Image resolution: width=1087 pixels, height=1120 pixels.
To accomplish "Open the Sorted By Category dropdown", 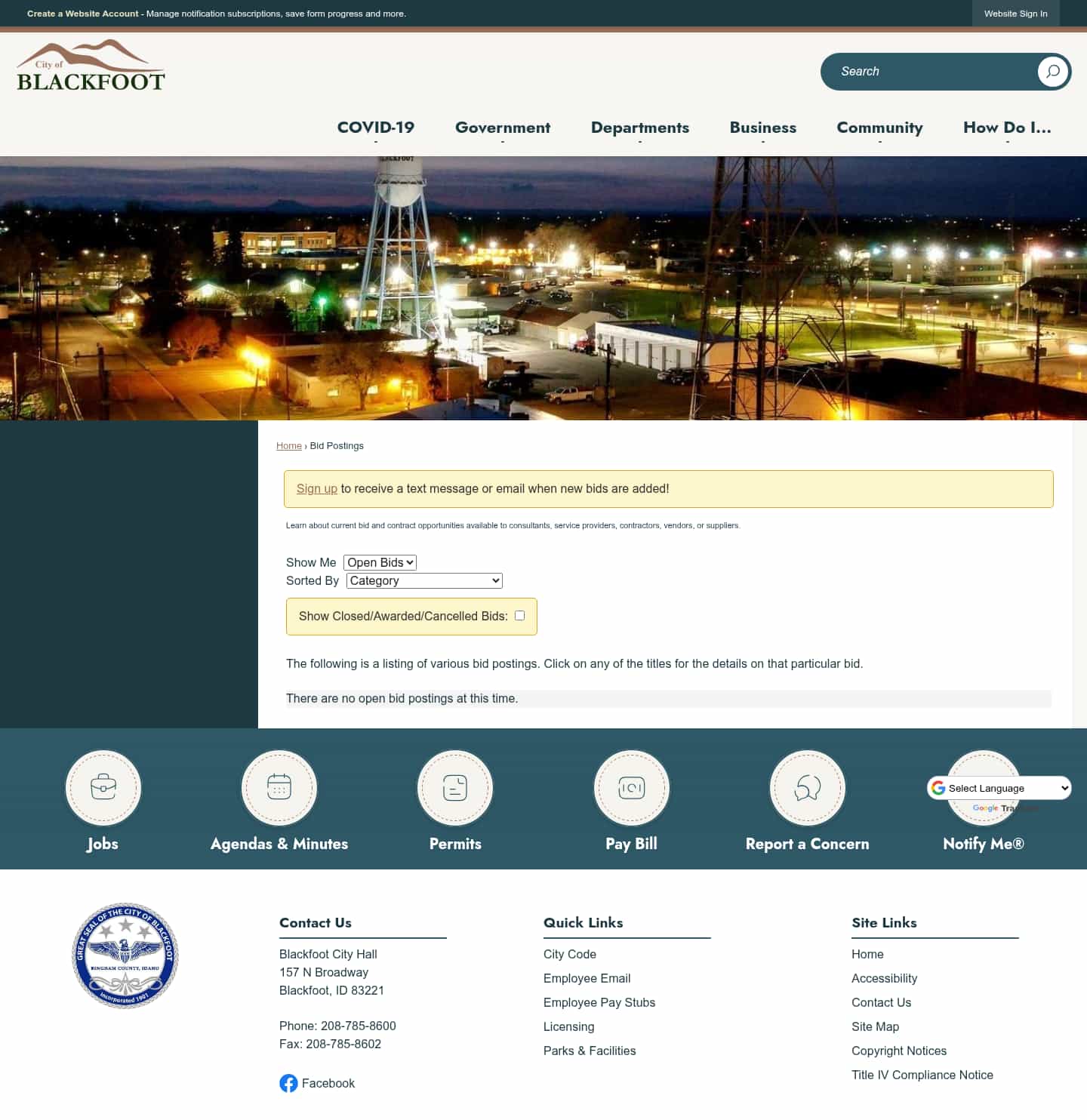I will pyautogui.click(x=423, y=580).
